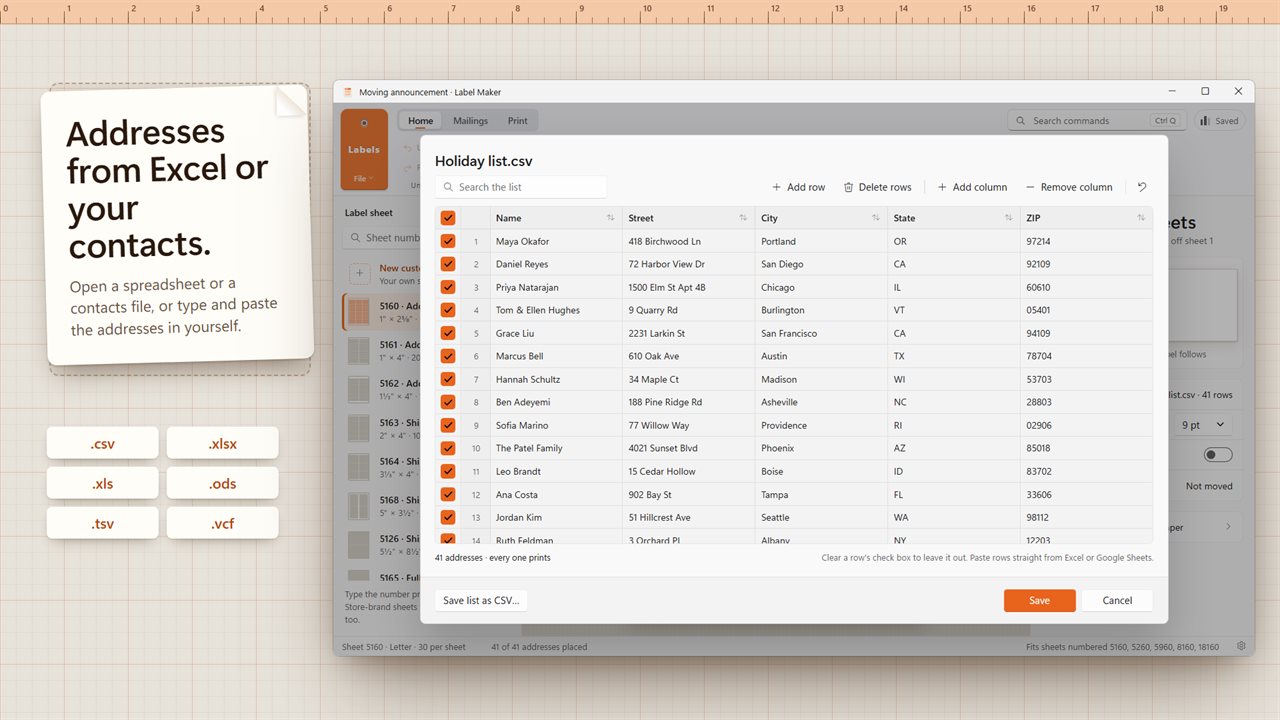This screenshot has height=720, width=1280.
Task: Select the 5163 sheet thumbnail in sidebar
Action: tap(358, 429)
